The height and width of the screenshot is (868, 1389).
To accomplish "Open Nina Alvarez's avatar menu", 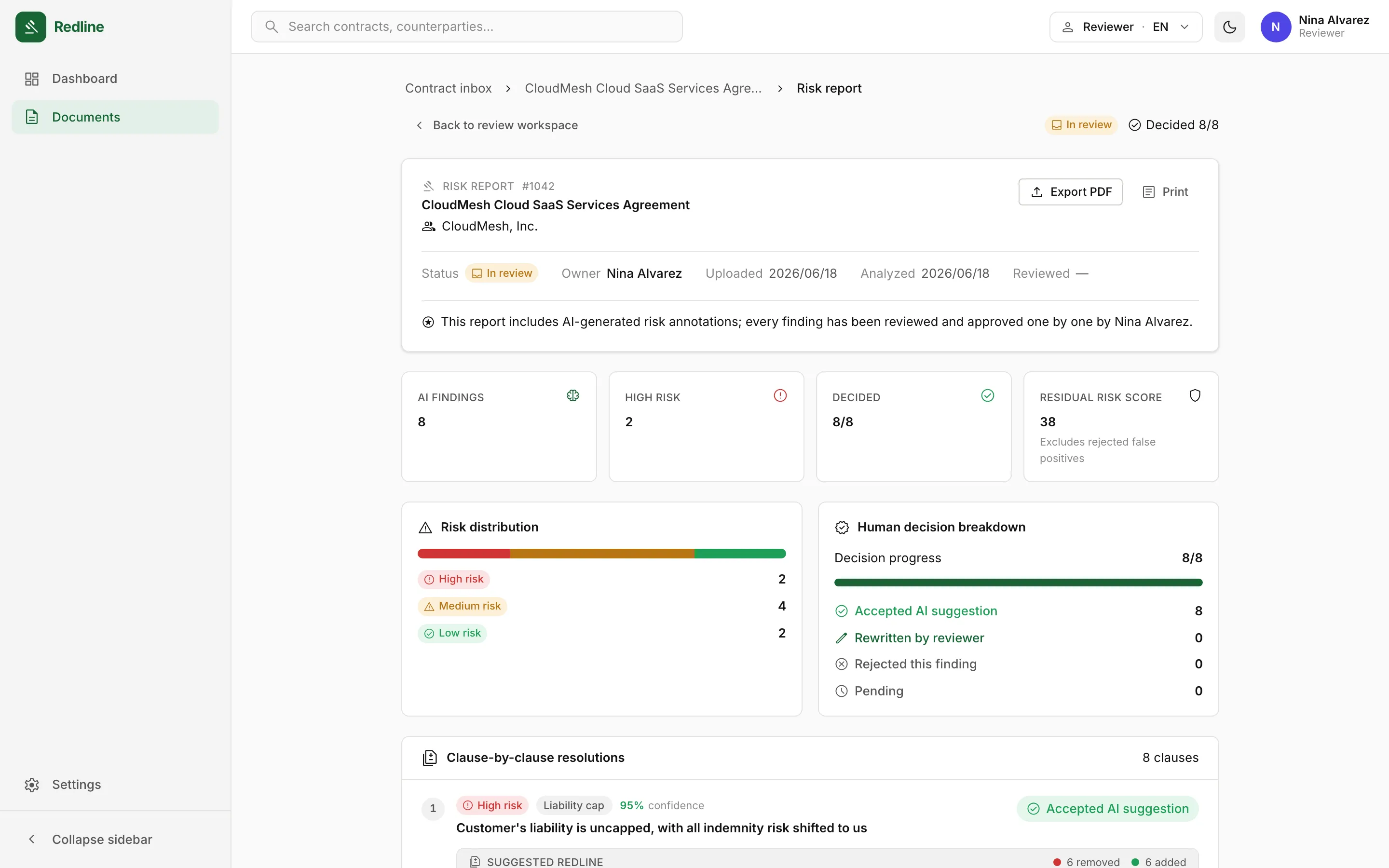I will 1275,27.
